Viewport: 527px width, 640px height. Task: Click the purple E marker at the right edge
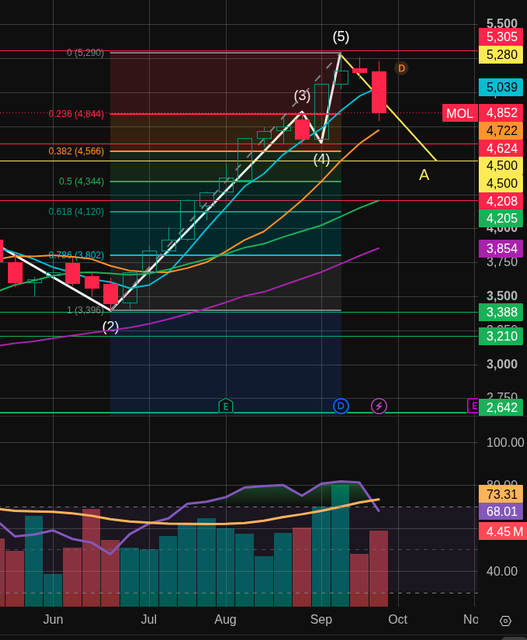tap(473, 406)
